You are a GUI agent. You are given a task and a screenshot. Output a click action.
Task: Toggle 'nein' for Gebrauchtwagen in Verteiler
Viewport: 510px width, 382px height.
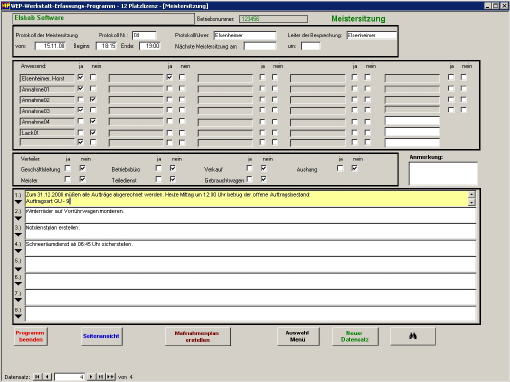click(264, 179)
